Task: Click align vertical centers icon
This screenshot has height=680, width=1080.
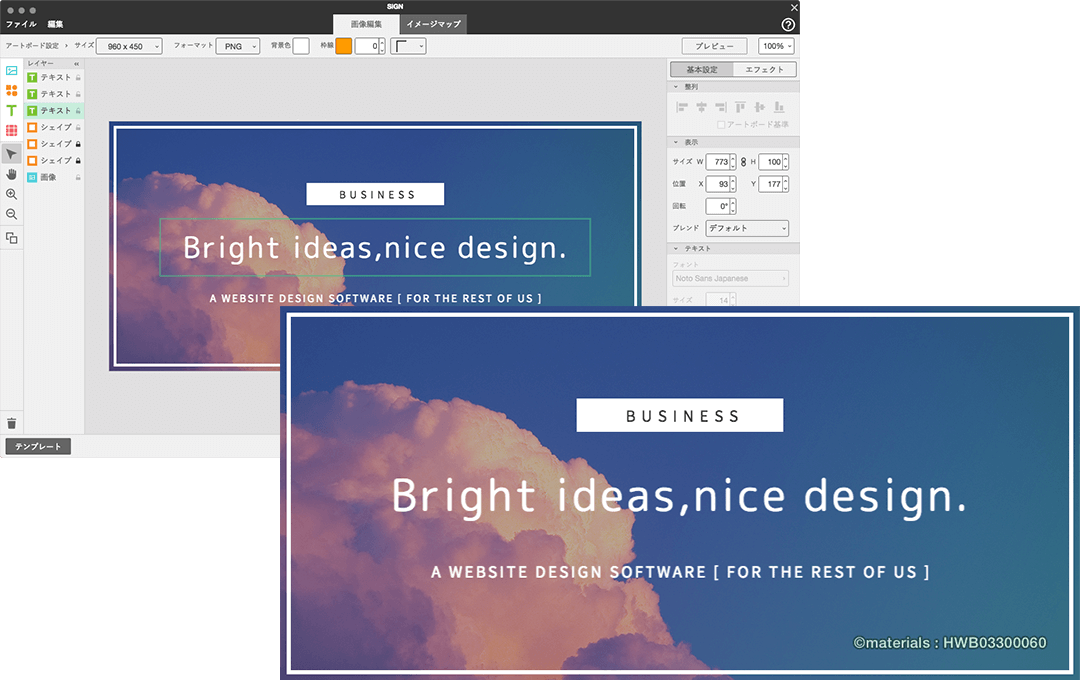Action: (x=759, y=107)
